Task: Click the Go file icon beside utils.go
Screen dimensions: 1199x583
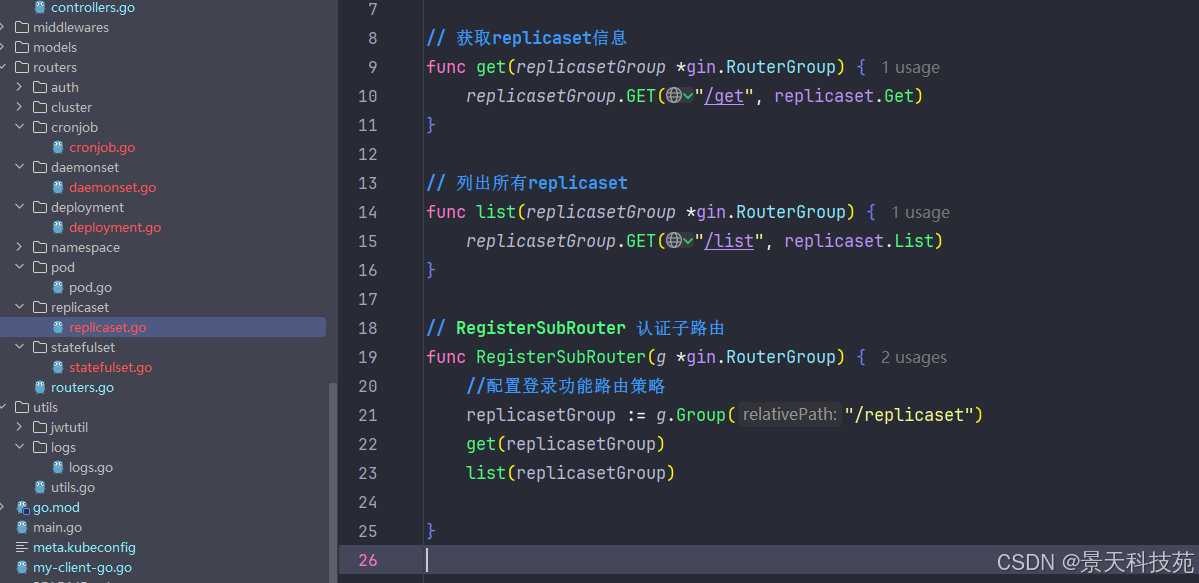Action: [40, 487]
